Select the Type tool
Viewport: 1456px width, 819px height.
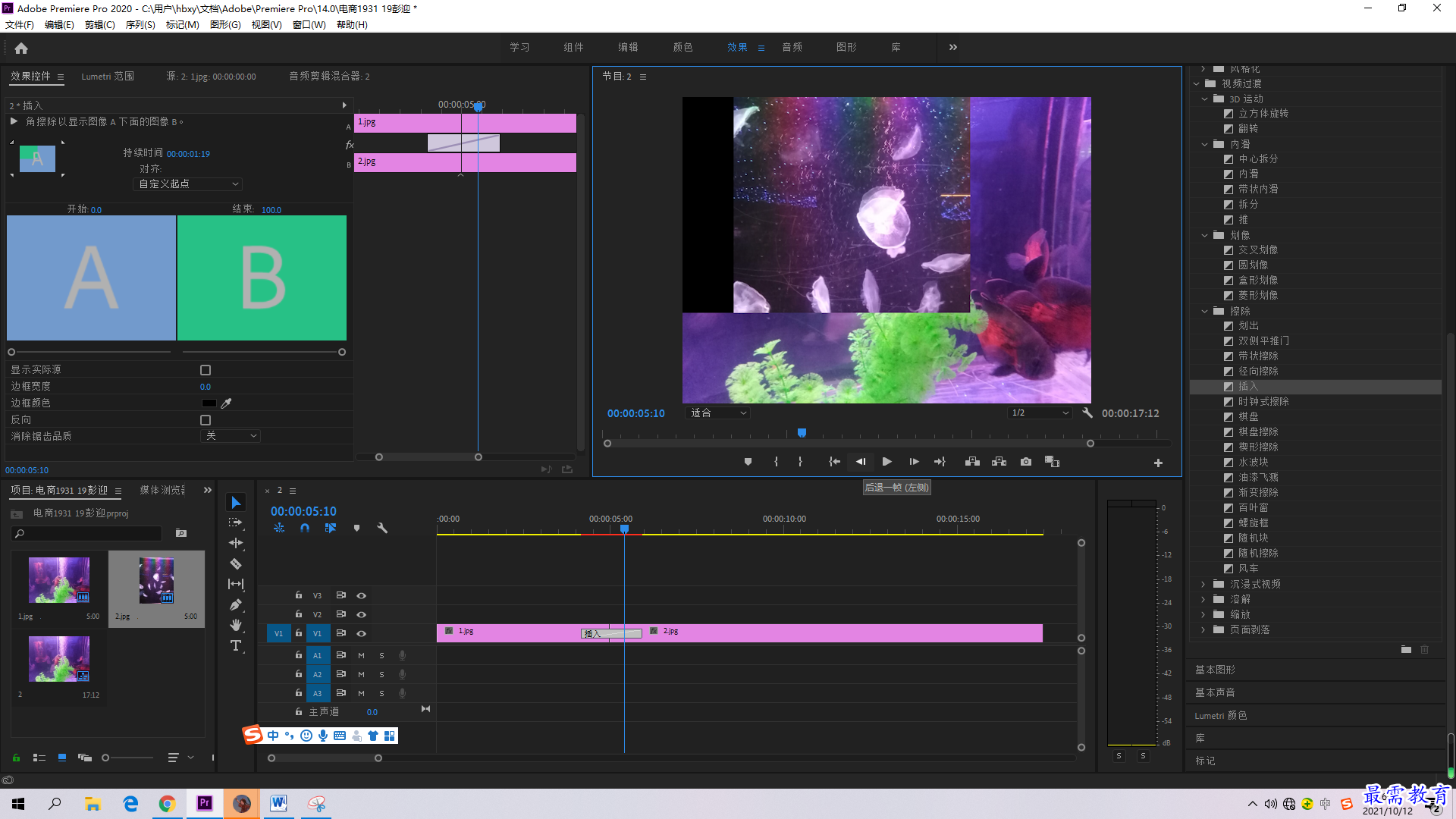point(236,645)
